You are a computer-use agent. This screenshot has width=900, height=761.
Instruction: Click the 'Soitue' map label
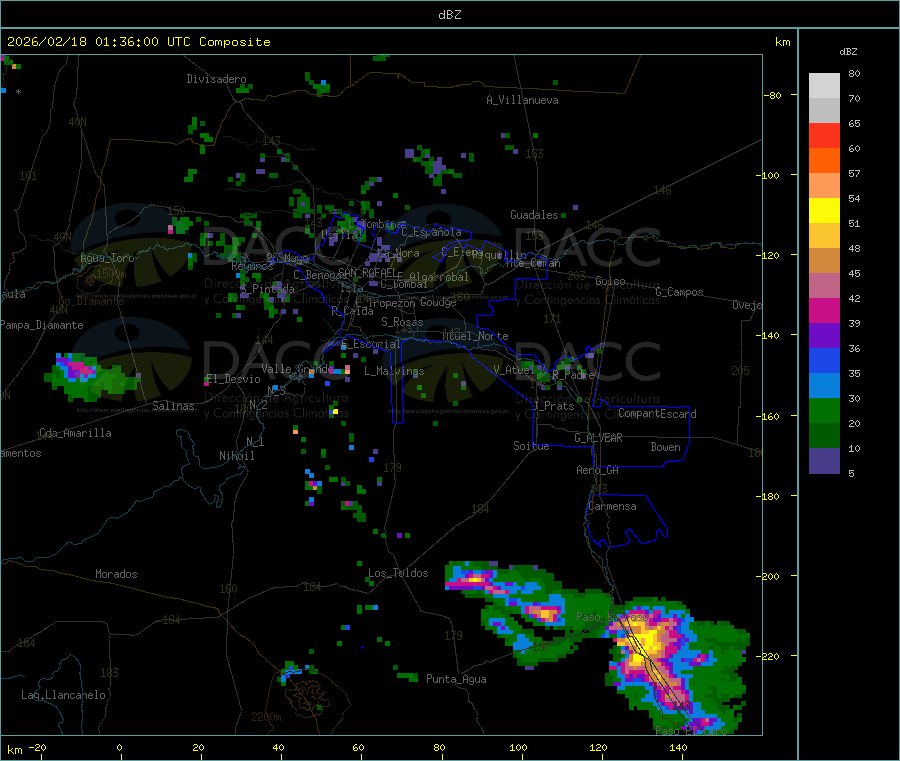531,446
